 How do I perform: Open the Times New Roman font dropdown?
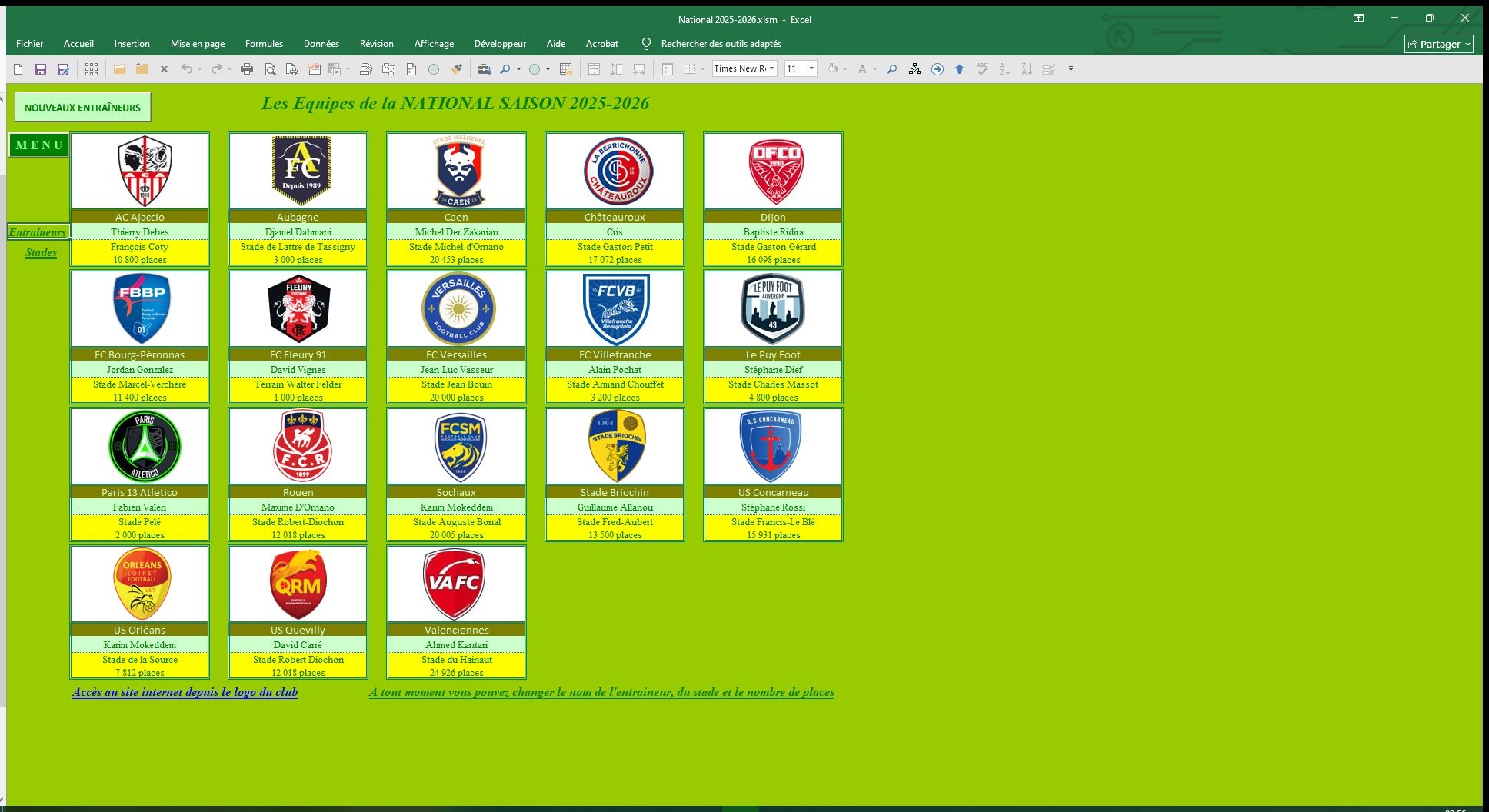(x=771, y=68)
